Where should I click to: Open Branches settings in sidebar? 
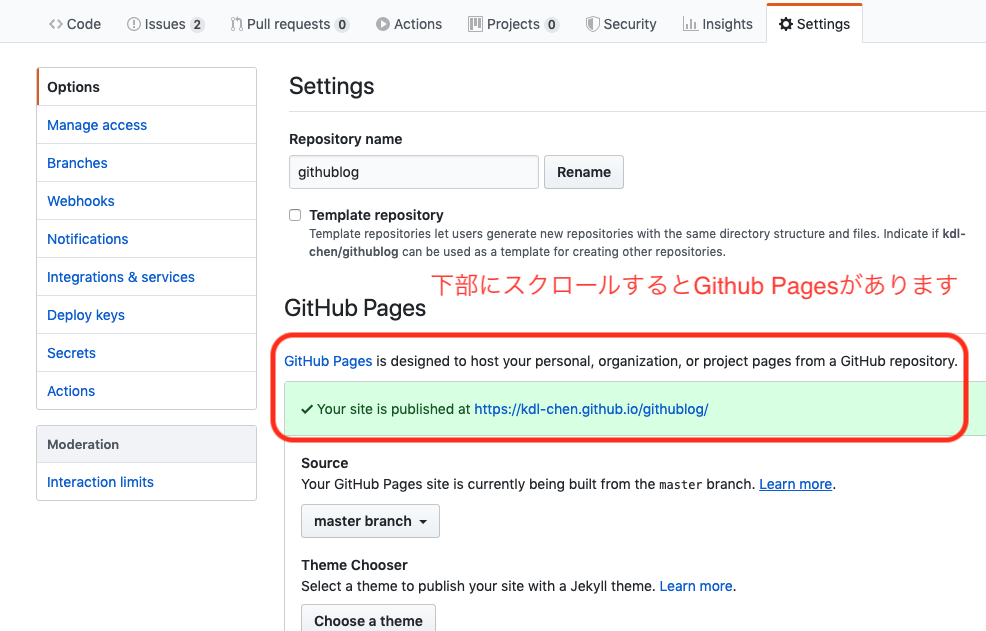(x=147, y=163)
